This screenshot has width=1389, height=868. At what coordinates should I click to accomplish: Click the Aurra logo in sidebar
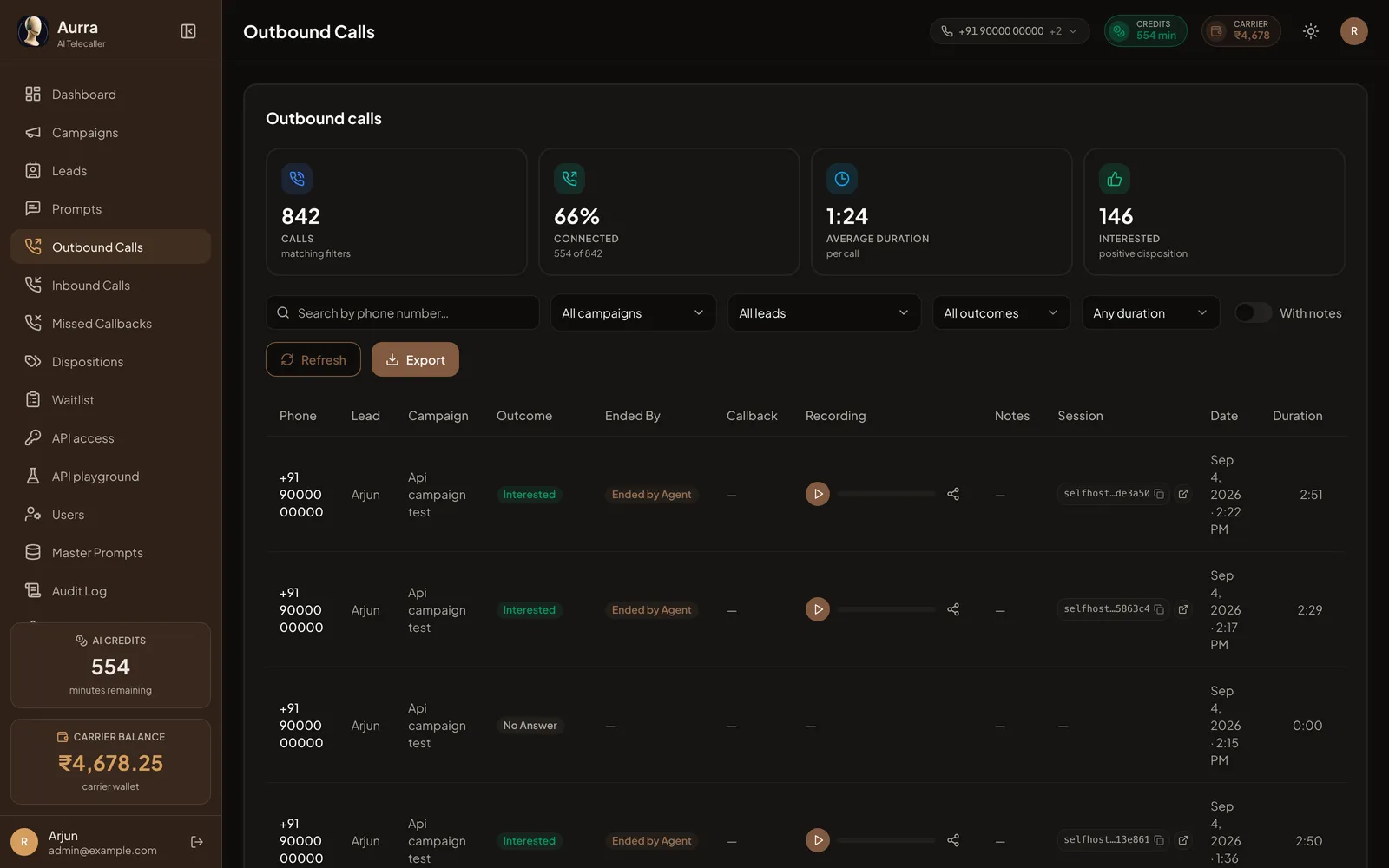(33, 31)
